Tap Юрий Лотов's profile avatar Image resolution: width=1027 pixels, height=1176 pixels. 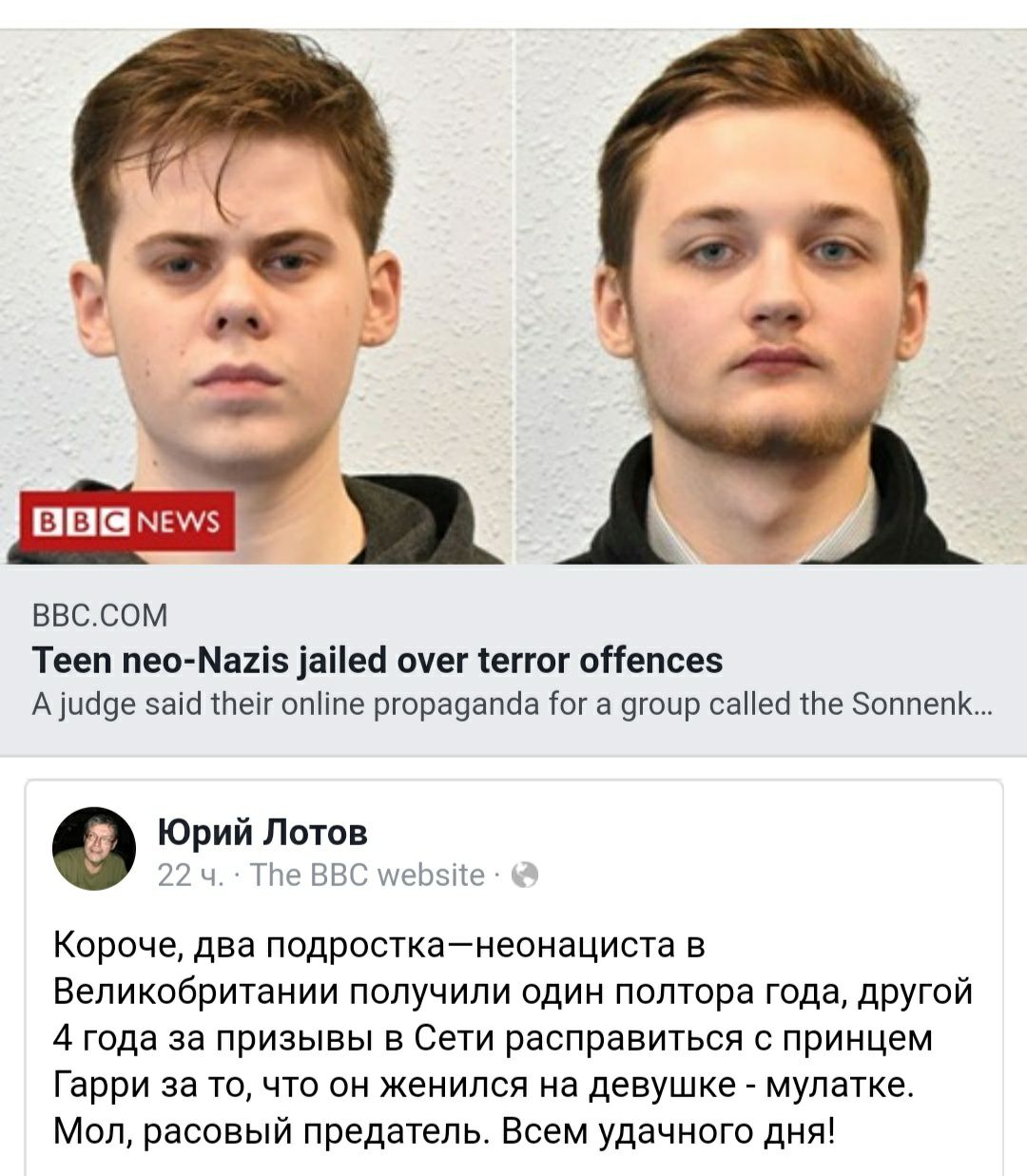[x=94, y=849]
